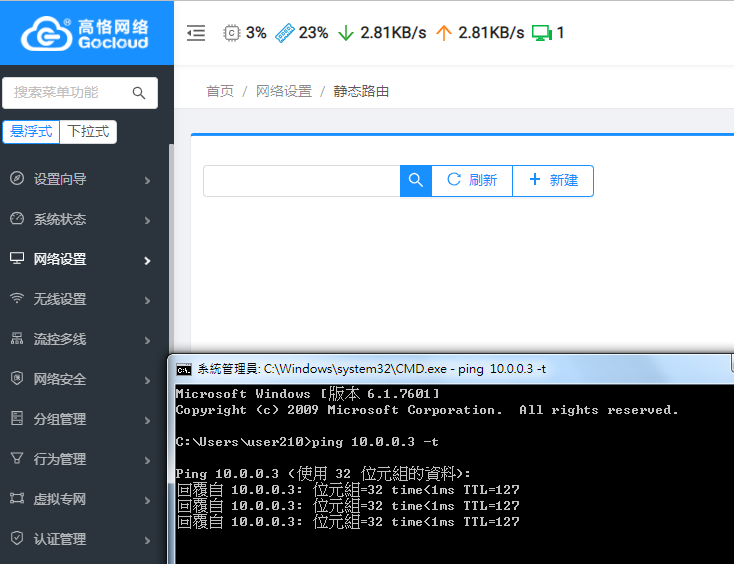Click the online device count 1
This screenshot has width=734, height=564.
(x=560, y=33)
